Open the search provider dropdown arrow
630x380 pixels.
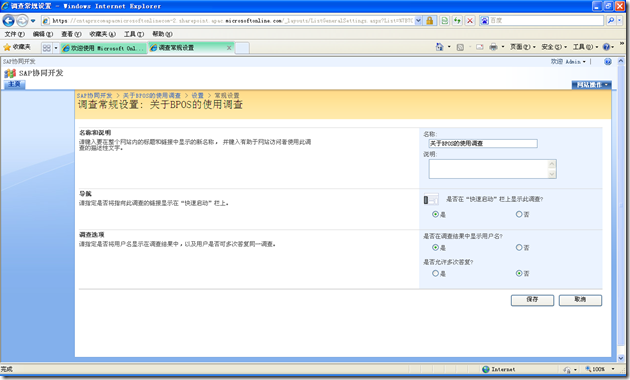point(620,20)
